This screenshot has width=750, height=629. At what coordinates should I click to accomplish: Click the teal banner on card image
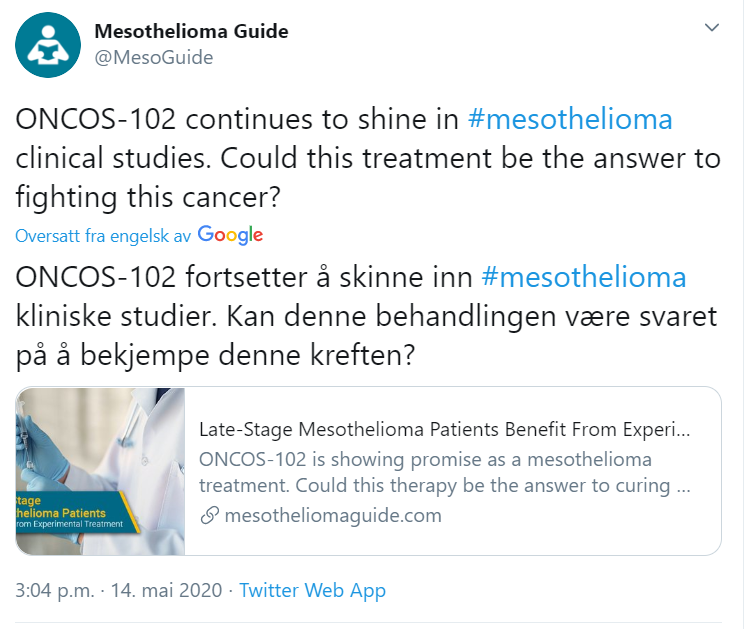click(x=78, y=513)
